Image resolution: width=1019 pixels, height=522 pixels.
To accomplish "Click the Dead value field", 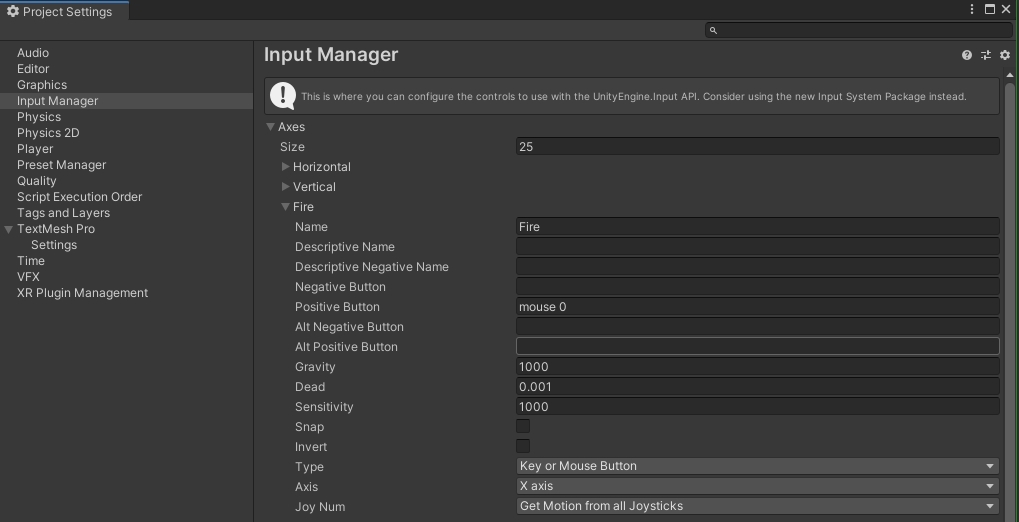I will point(758,387).
